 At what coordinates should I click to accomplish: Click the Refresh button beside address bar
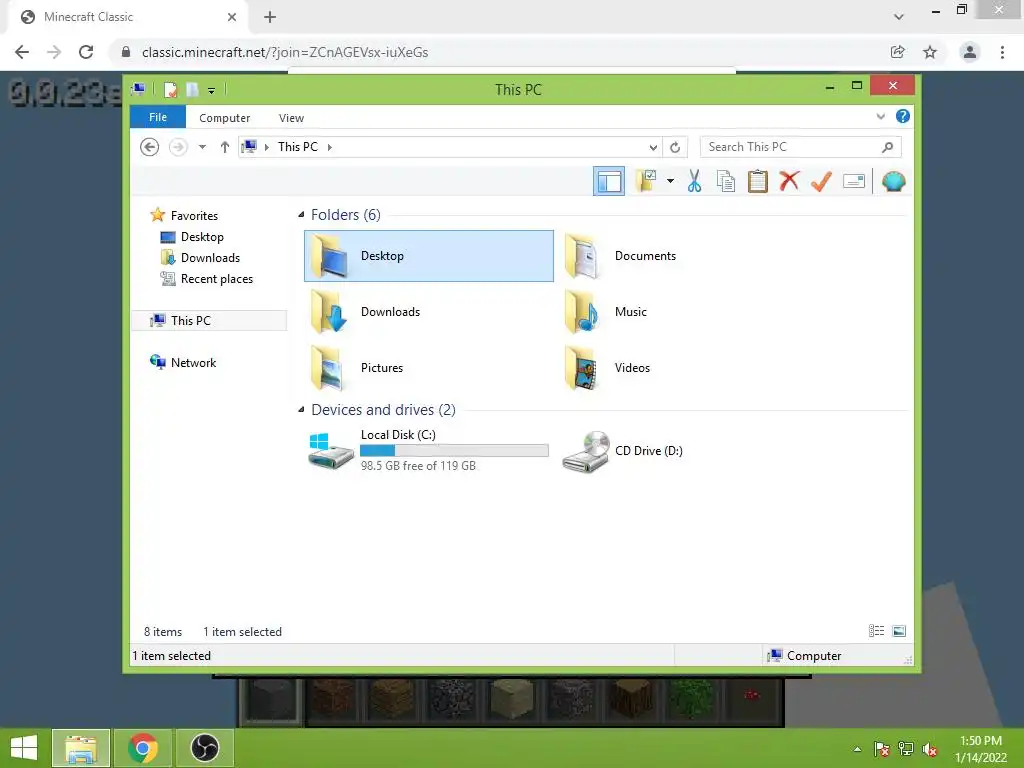[675, 148]
